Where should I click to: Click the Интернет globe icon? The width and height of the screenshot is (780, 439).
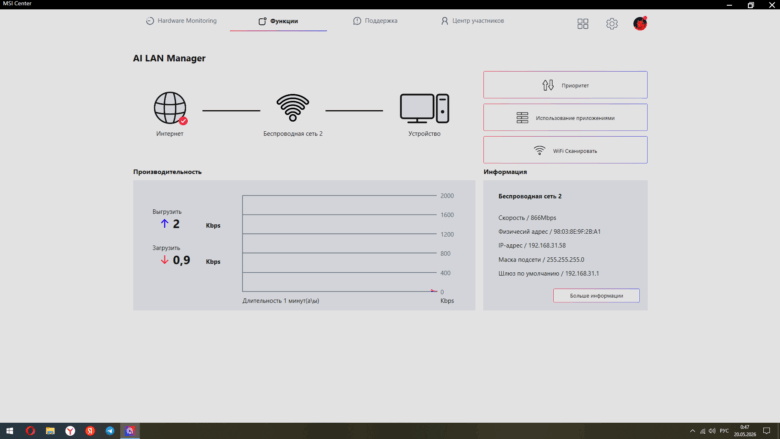[170, 107]
